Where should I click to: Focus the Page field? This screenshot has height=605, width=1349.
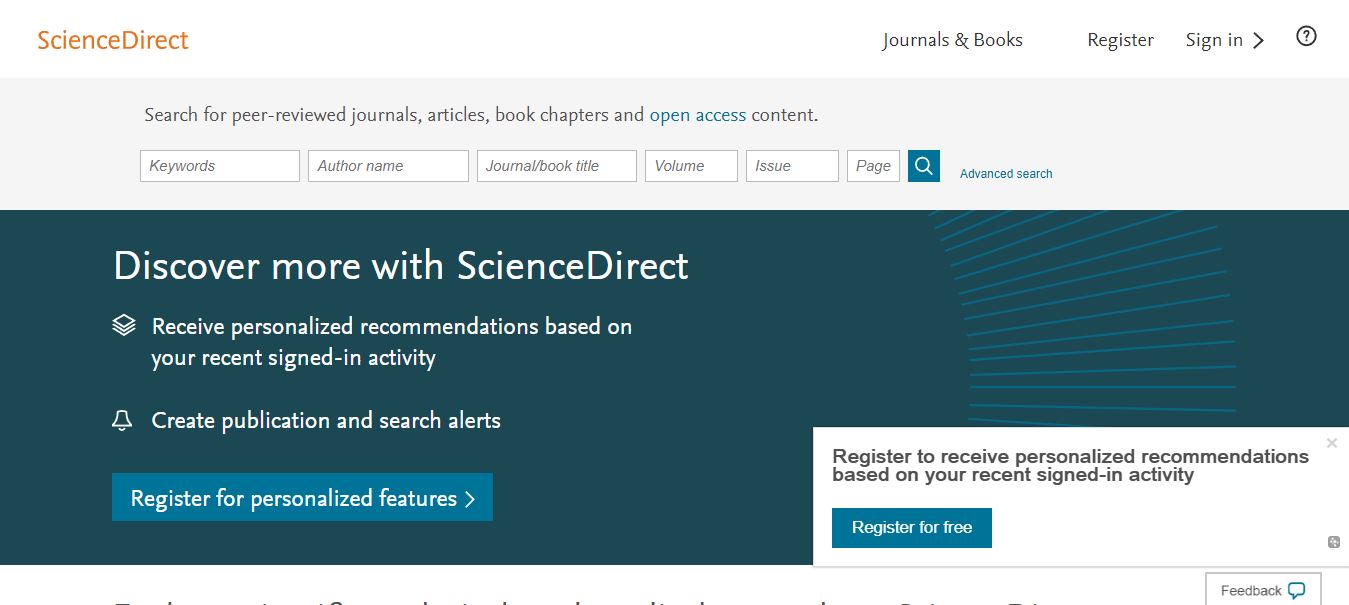coord(873,166)
